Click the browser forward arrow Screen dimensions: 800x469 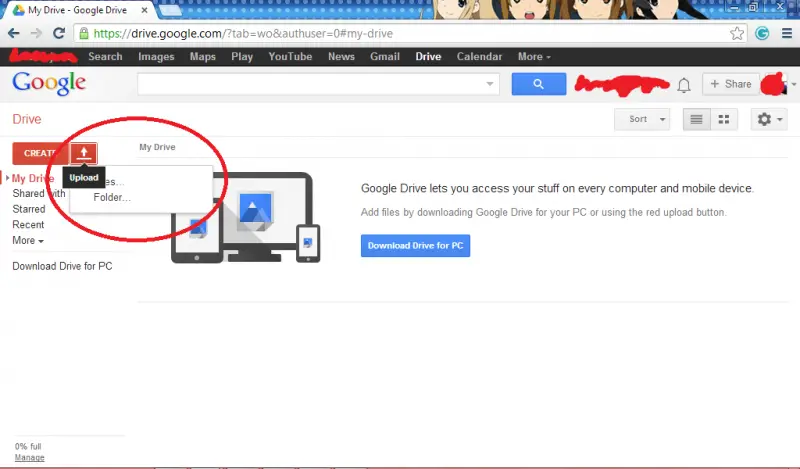(36, 34)
